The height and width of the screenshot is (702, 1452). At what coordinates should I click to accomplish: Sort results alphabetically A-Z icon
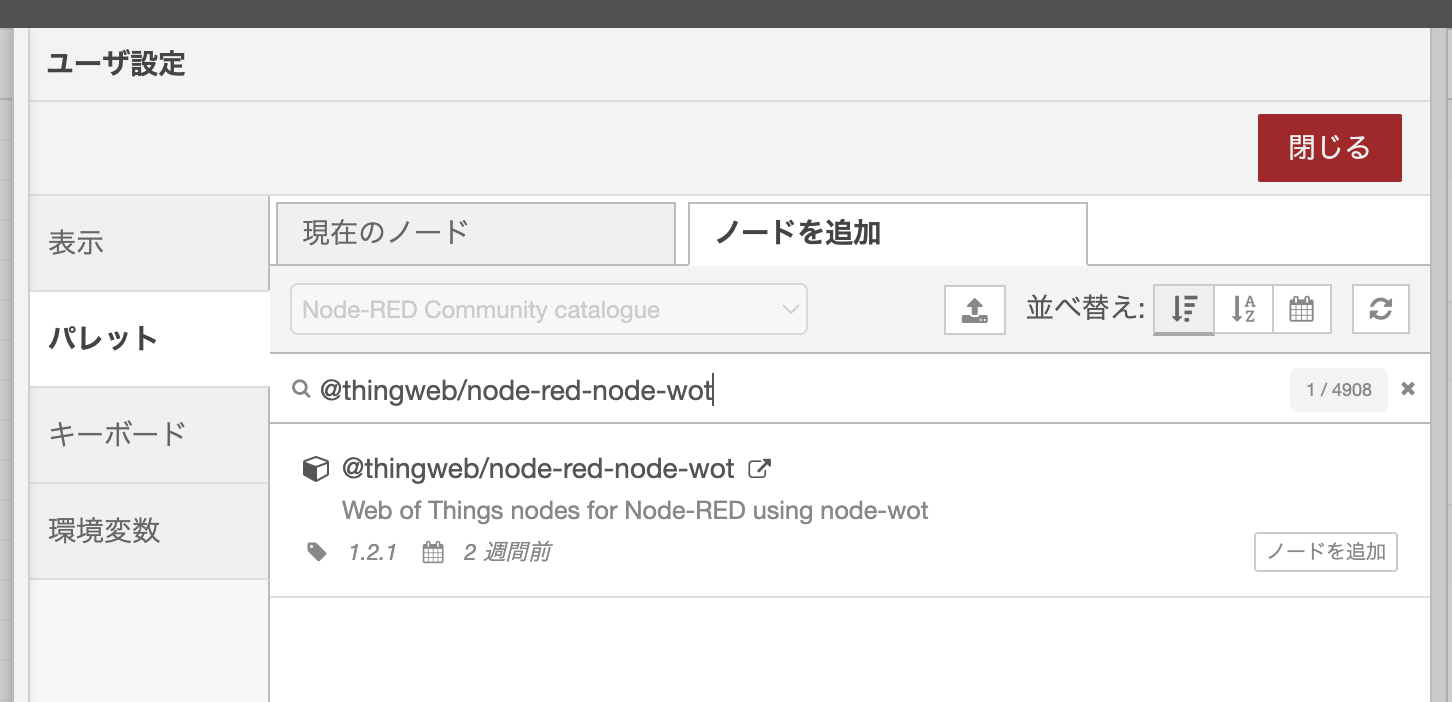coord(1243,310)
